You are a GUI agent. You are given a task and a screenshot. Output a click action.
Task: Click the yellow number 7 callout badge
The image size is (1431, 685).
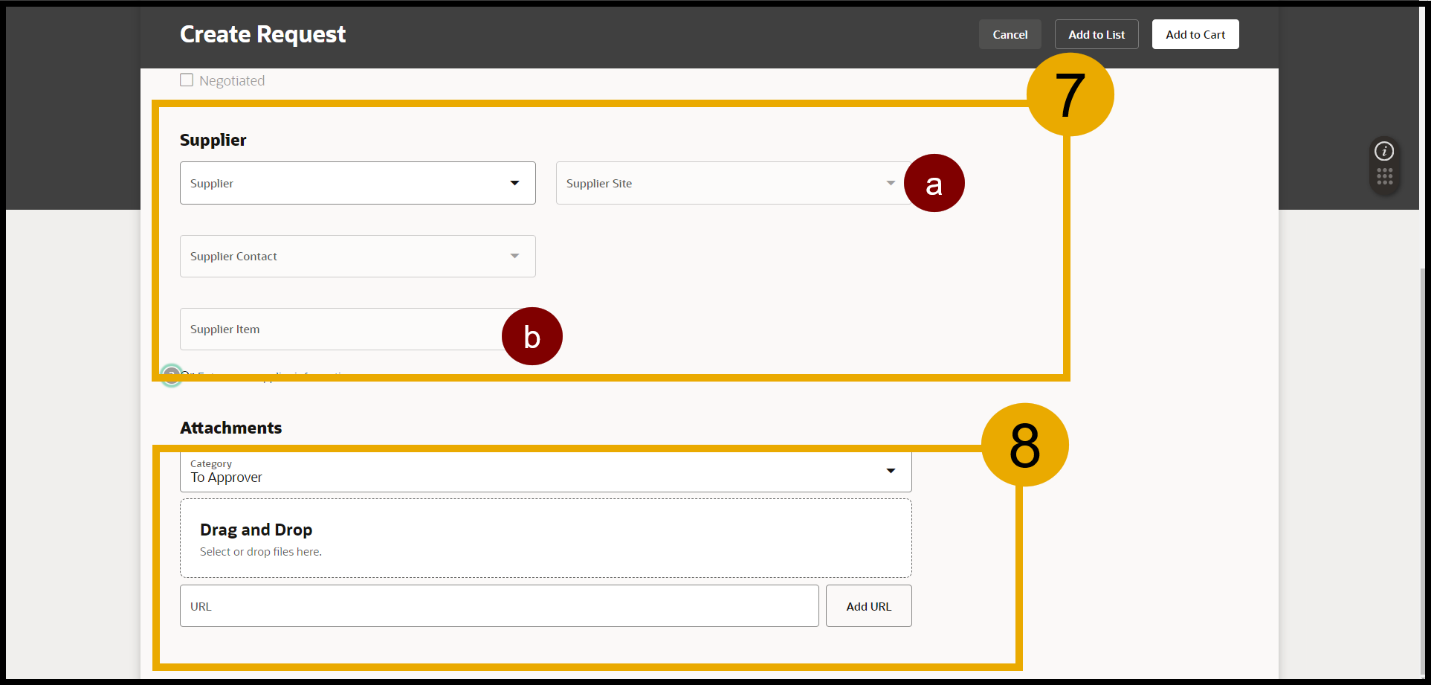tap(1069, 94)
